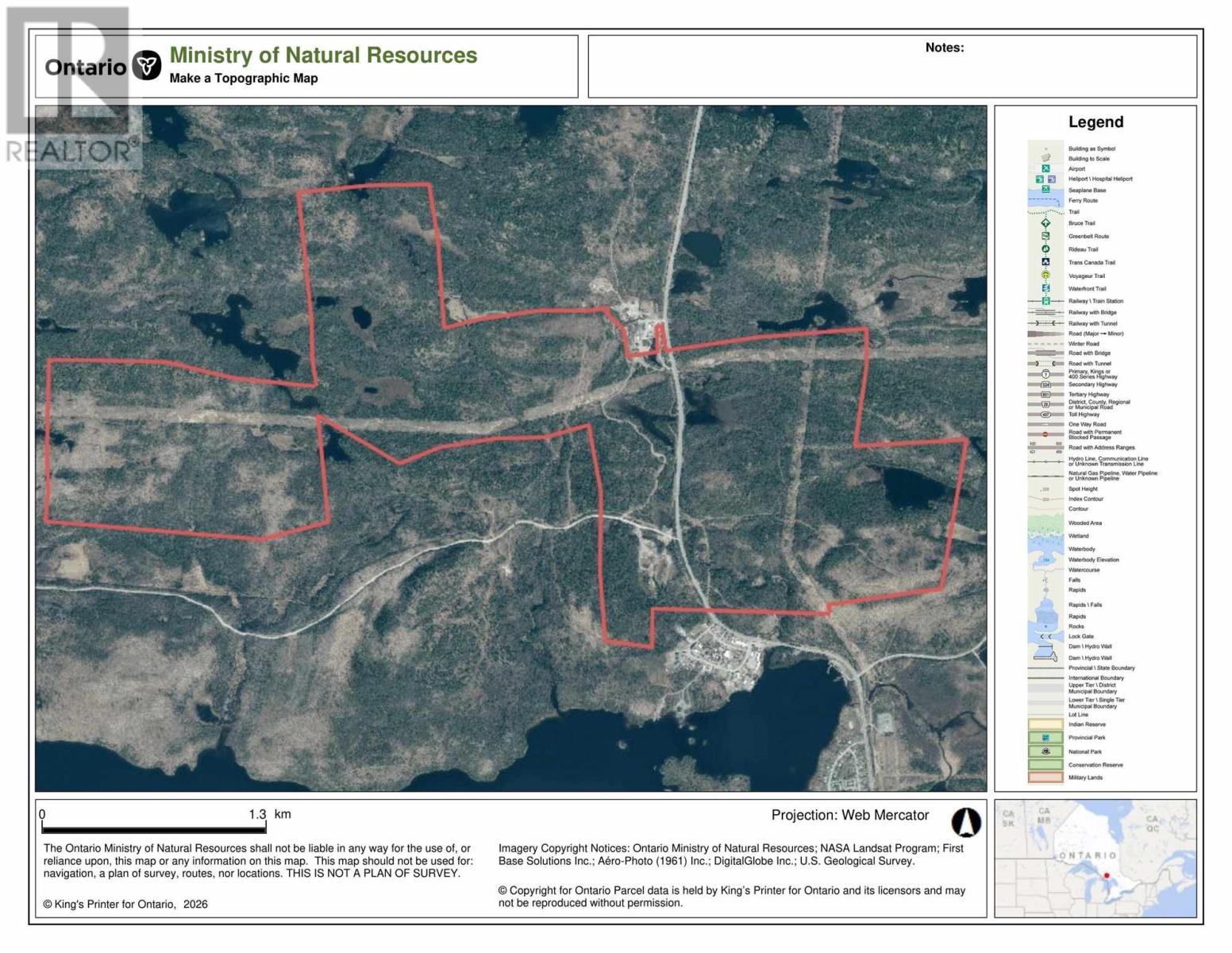Click the 'Road with Address Ranges' label
Screen dimensions: 1232x953
tap(1102, 447)
